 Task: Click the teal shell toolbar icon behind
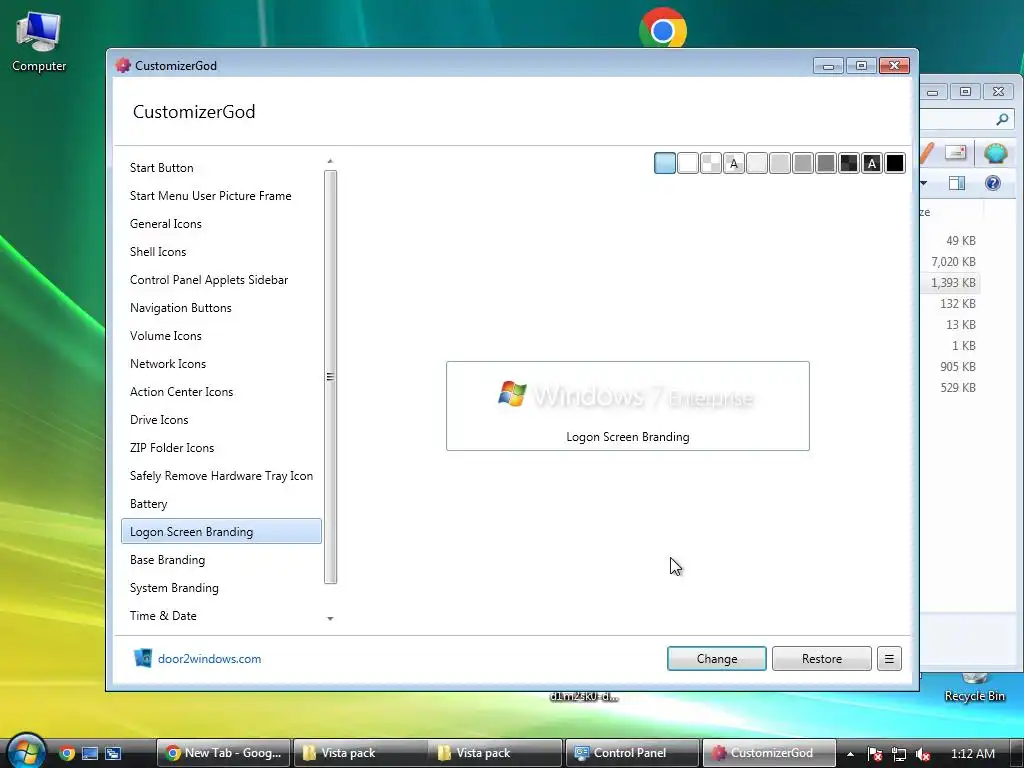click(995, 153)
